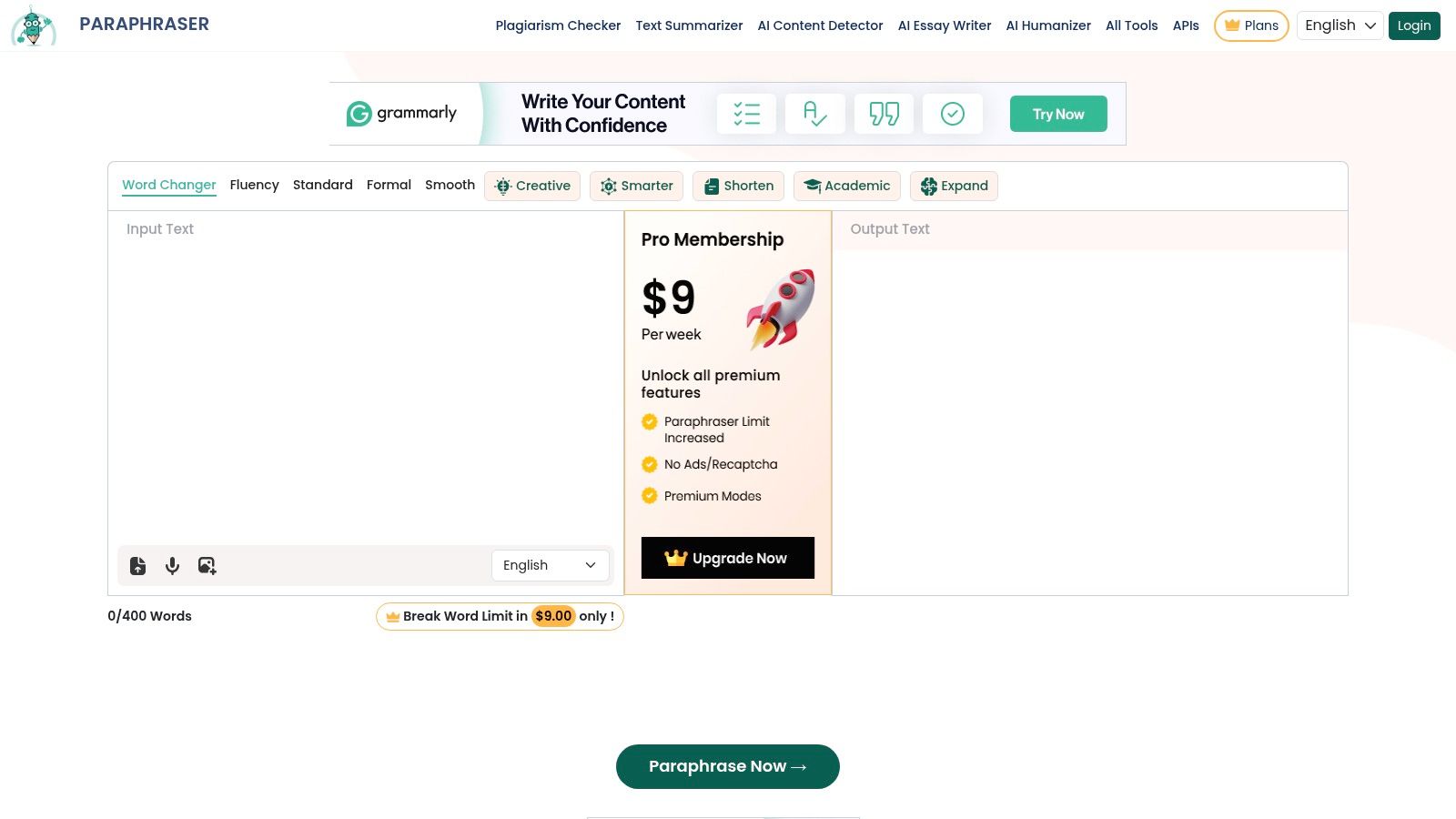Viewport: 1456px width, 819px height.
Task: Expand the input language English dropdown
Action: point(550,565)
